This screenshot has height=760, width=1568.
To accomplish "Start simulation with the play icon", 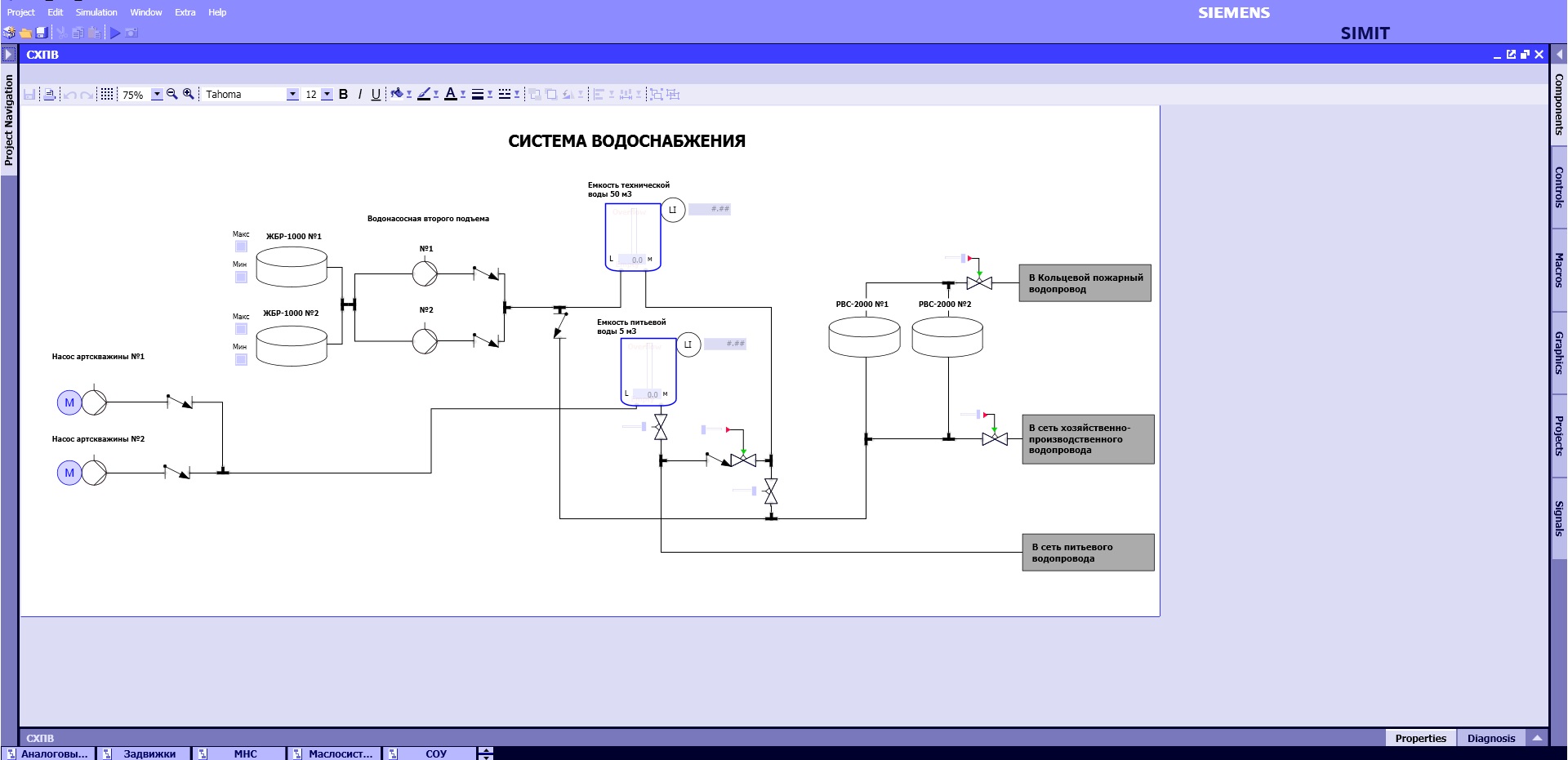I will click(x=115, y=33).
